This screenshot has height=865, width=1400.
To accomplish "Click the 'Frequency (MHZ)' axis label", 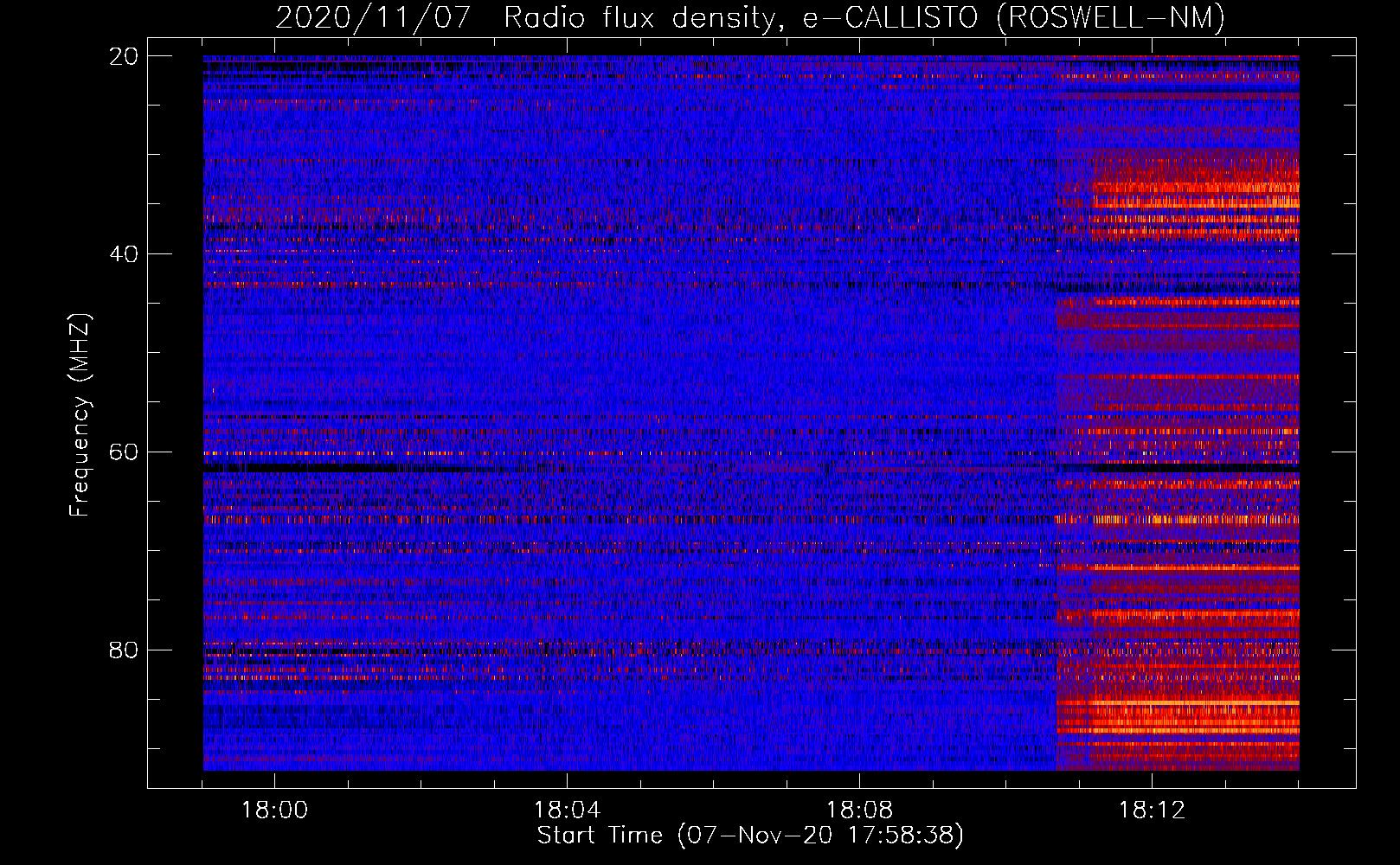I will [80, 416].
